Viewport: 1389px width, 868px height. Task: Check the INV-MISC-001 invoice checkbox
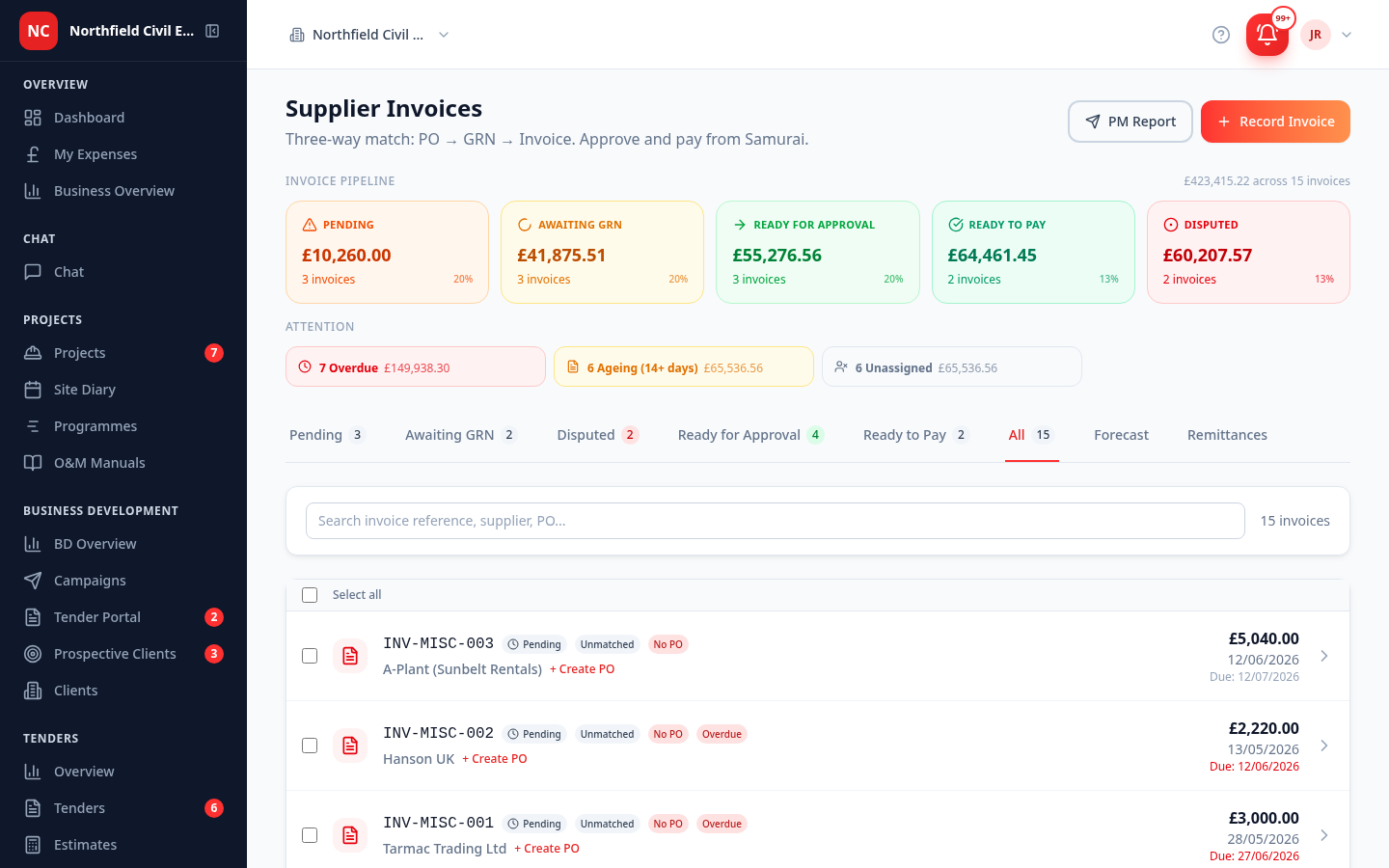point(310,835)
